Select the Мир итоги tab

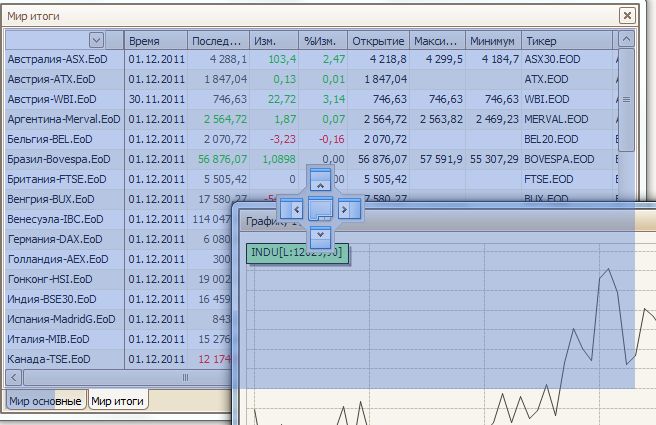118,401
